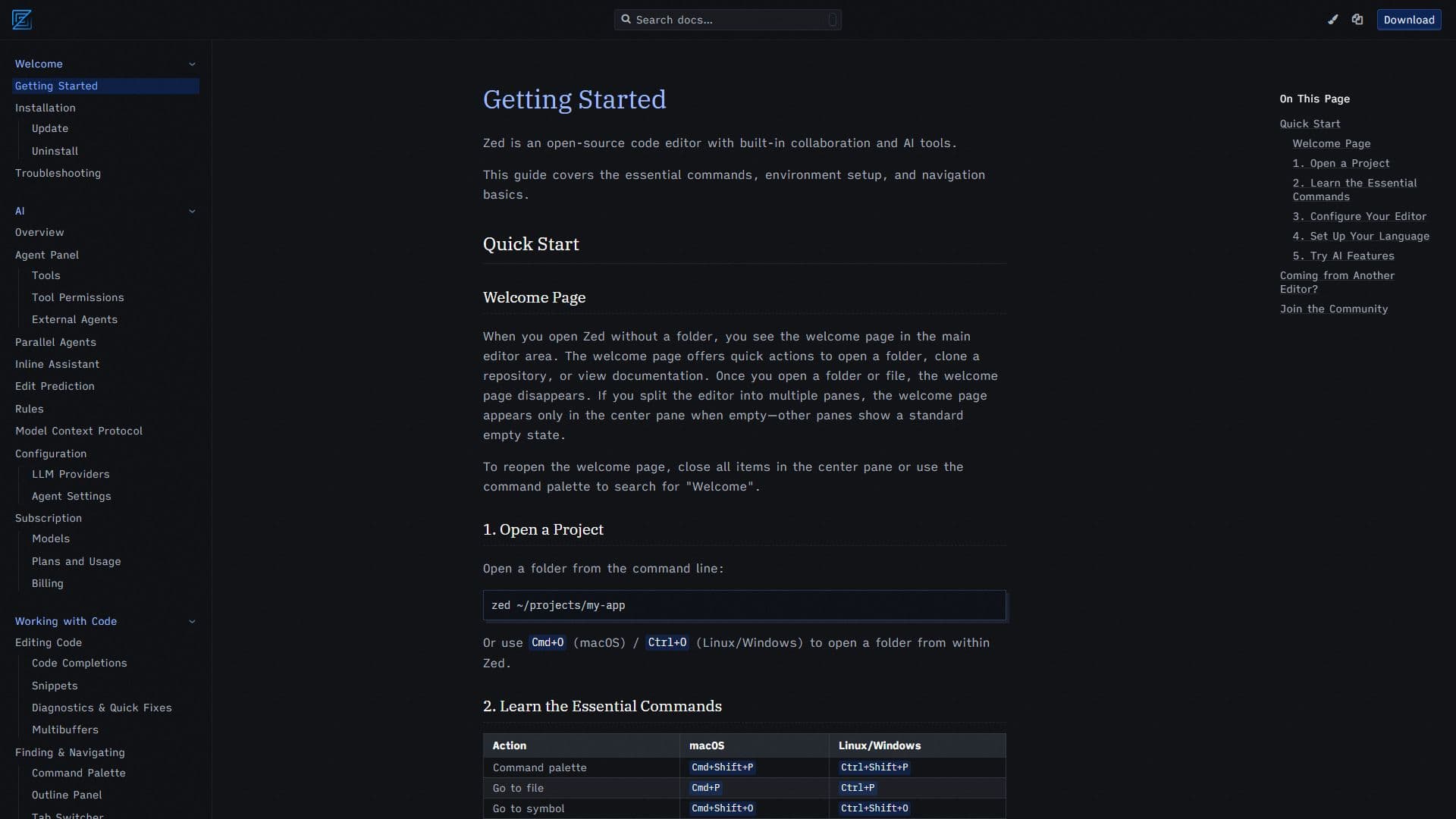Image resolution: width=1456 pixels, height=819 pixels.
Task: Open the AI Overview page
Action: pos(39,232)
